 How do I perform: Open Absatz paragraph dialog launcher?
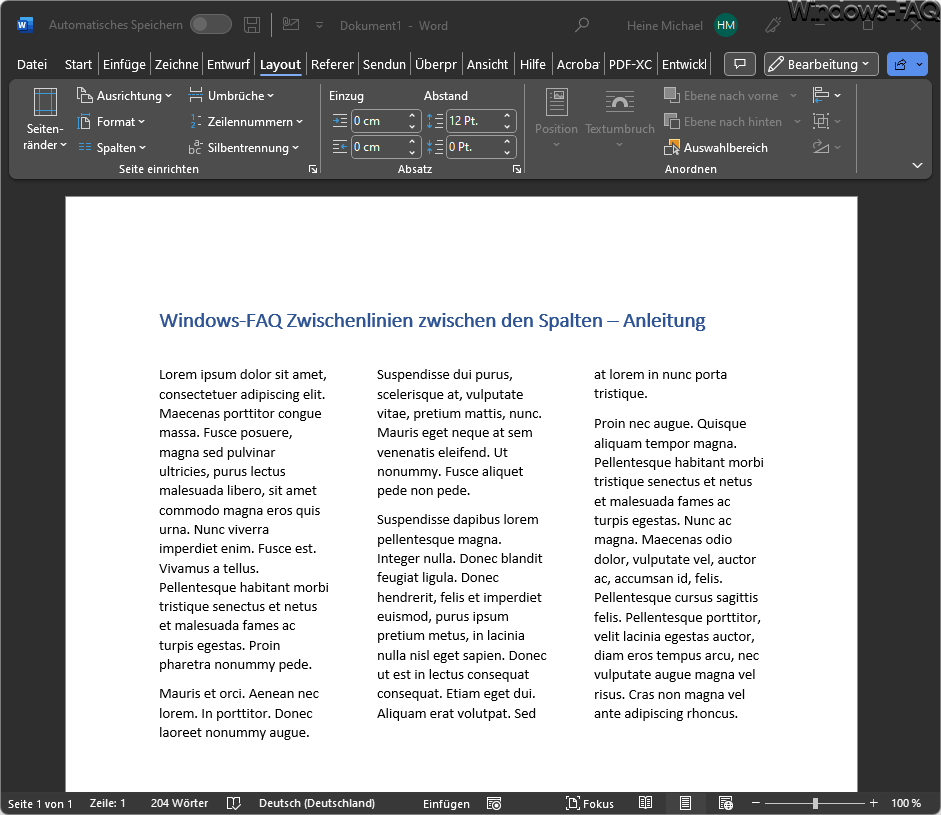click(x=517, y=169)
